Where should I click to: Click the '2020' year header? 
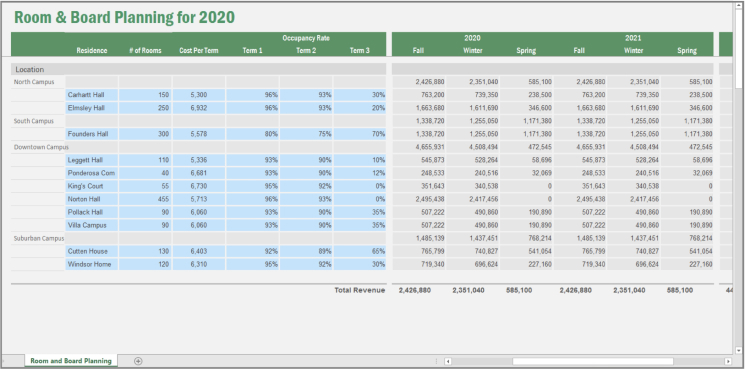(472, 38)
